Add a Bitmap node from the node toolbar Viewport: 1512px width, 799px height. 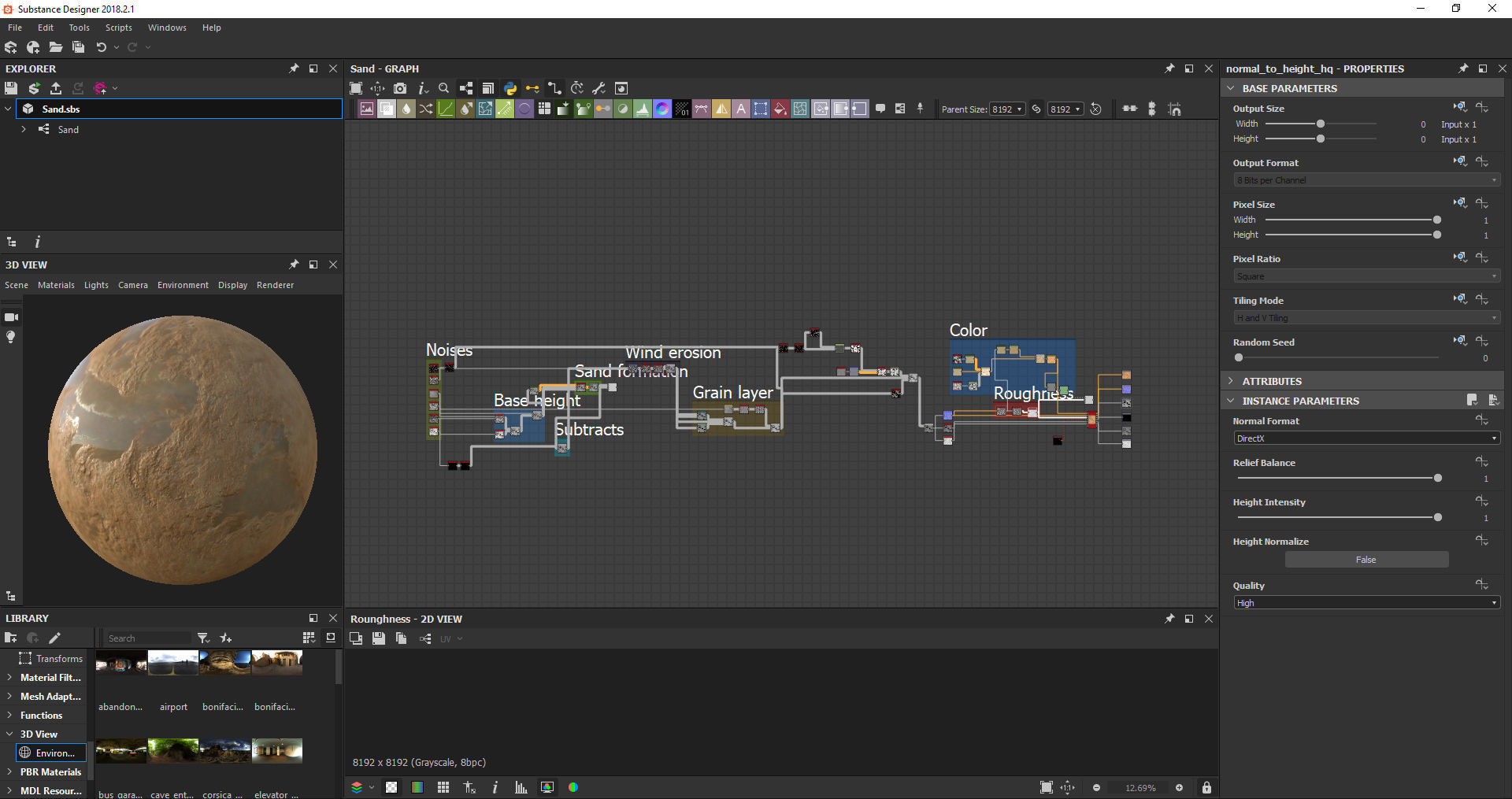(x=367, y=109)
